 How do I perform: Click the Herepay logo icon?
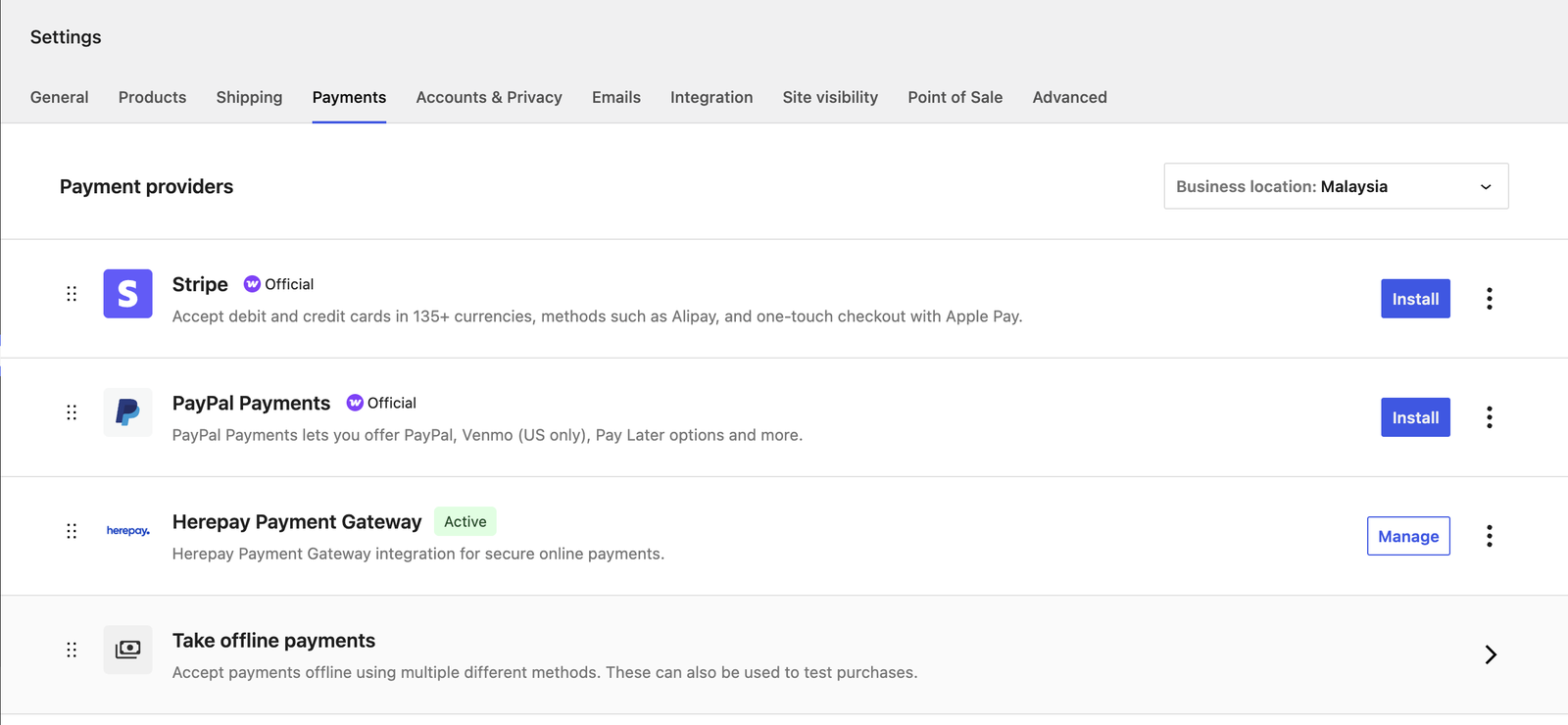127,531
